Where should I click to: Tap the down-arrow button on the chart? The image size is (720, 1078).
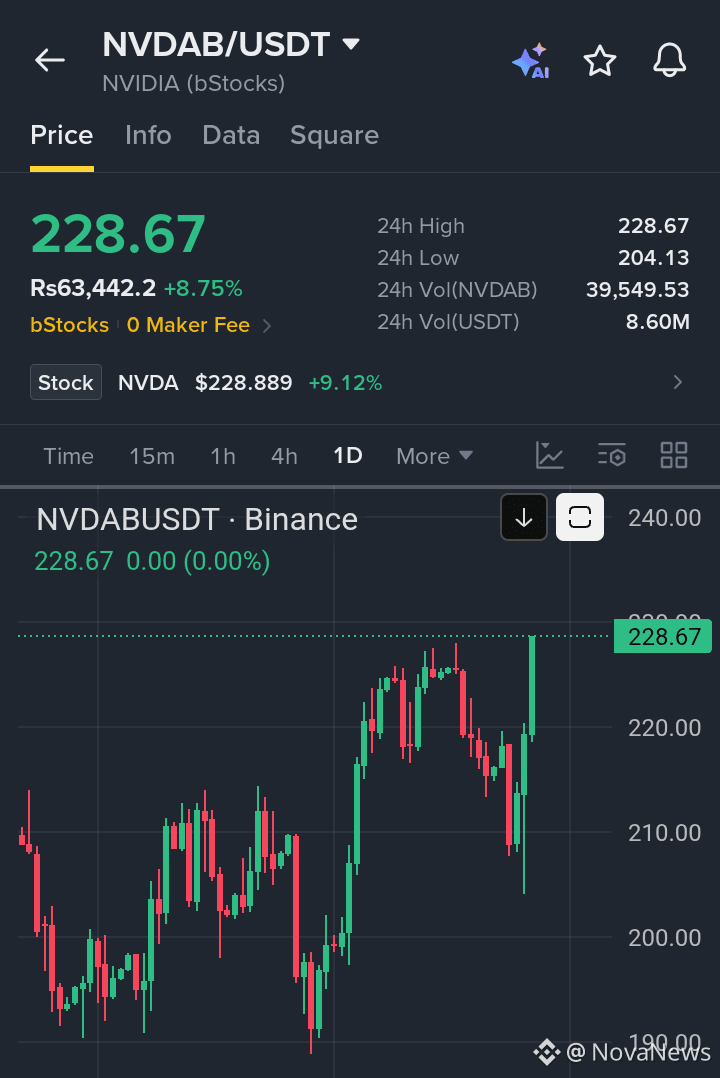tap(524, 517)
